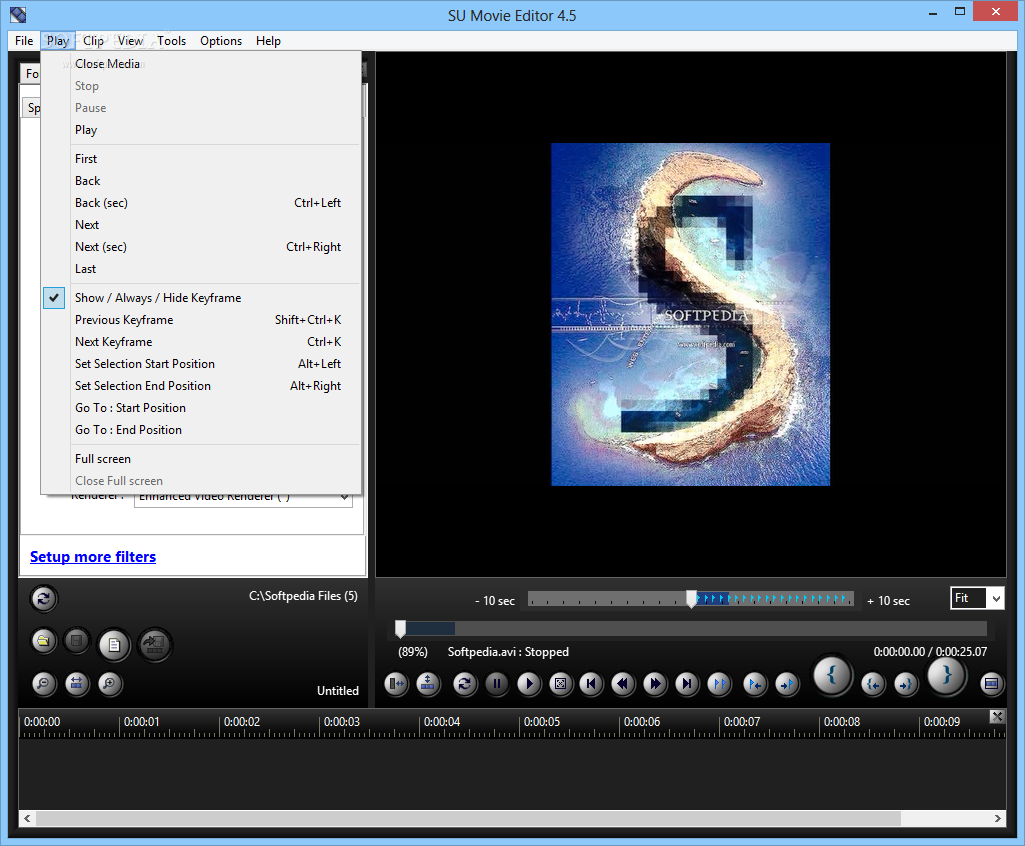1025x846 pixels.
Task: Set selection start with large left brace
Action: [x=832, y=675]
